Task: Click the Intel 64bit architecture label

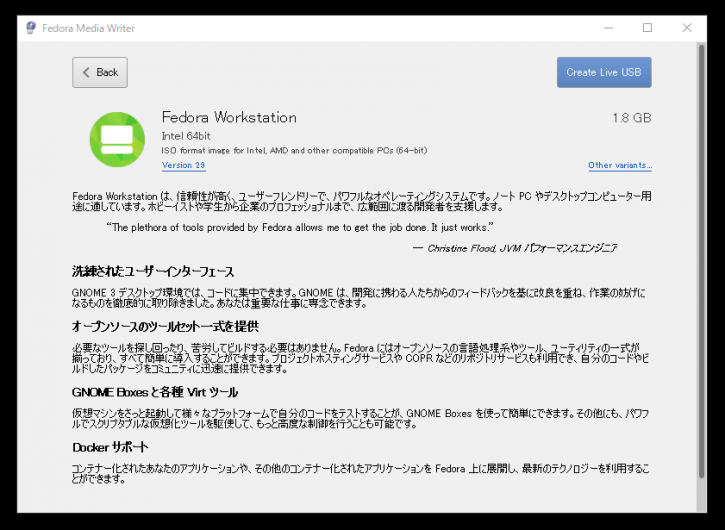Action: point(186,136)
